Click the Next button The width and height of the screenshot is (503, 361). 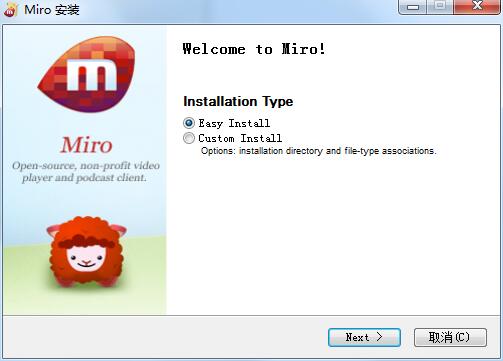tap(364, 337)
